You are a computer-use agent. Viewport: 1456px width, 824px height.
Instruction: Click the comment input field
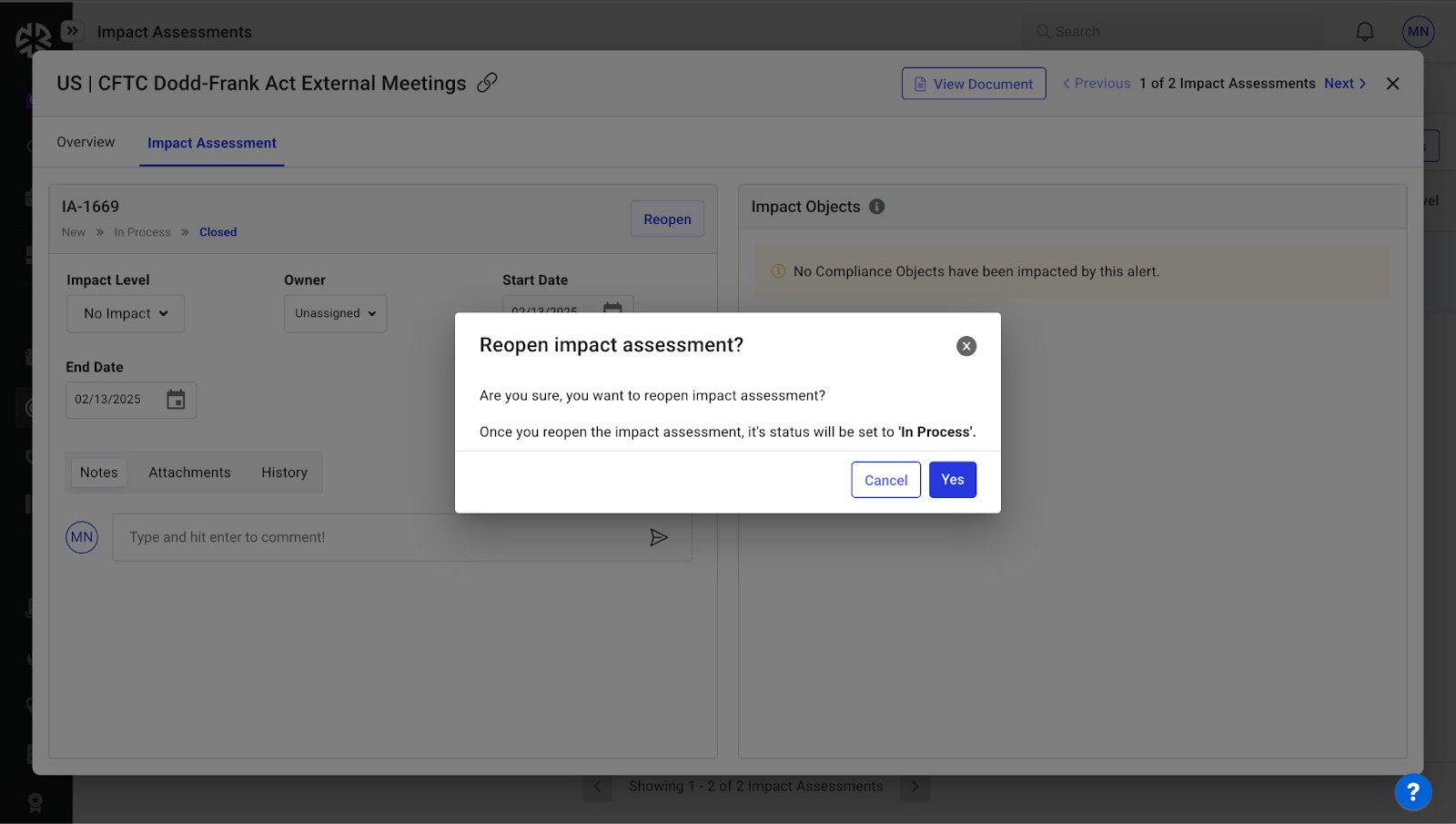coord(382,537)
